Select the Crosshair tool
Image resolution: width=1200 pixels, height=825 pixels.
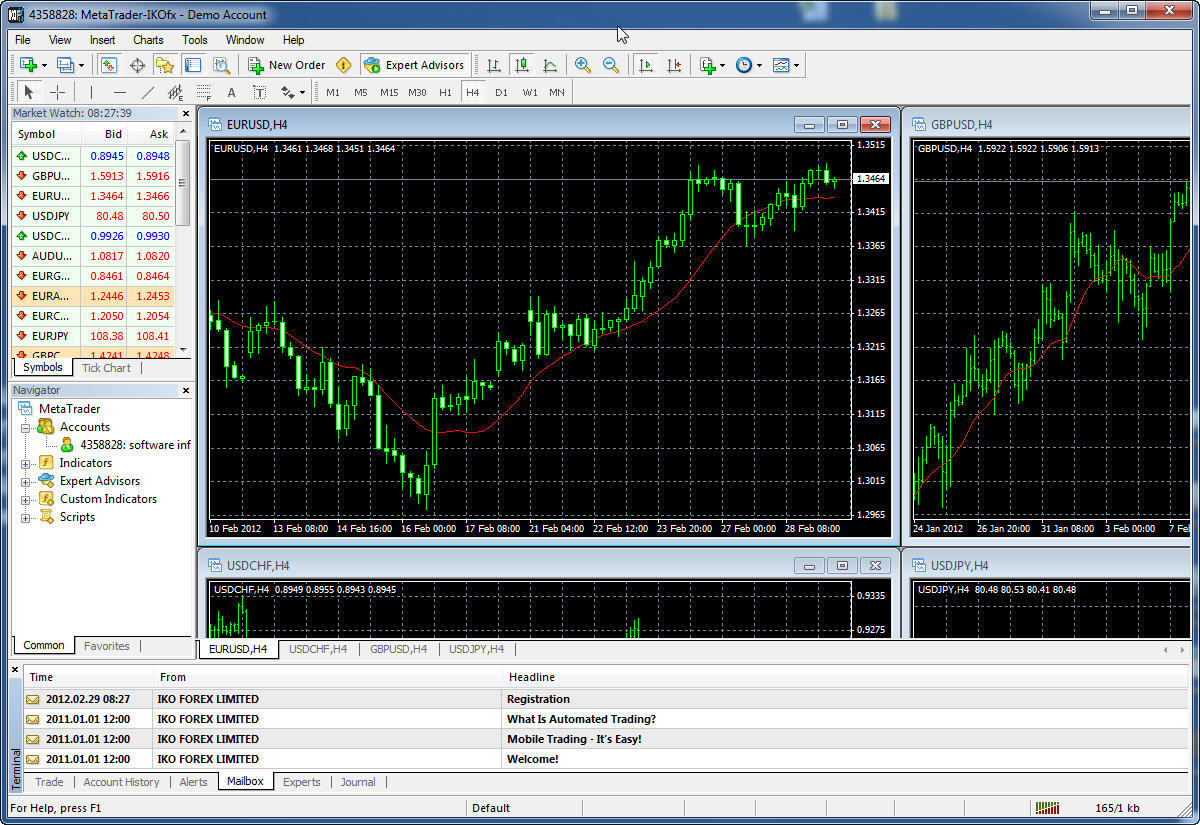coord(58,92)
